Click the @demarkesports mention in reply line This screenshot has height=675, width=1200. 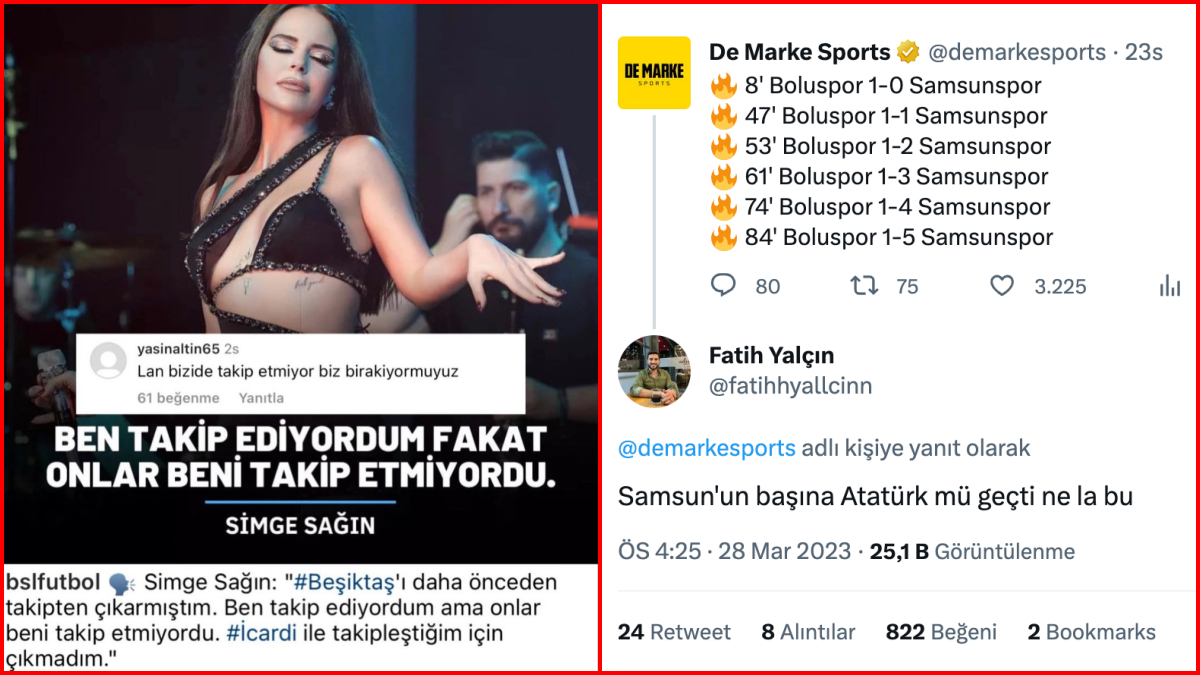(707, 448)
